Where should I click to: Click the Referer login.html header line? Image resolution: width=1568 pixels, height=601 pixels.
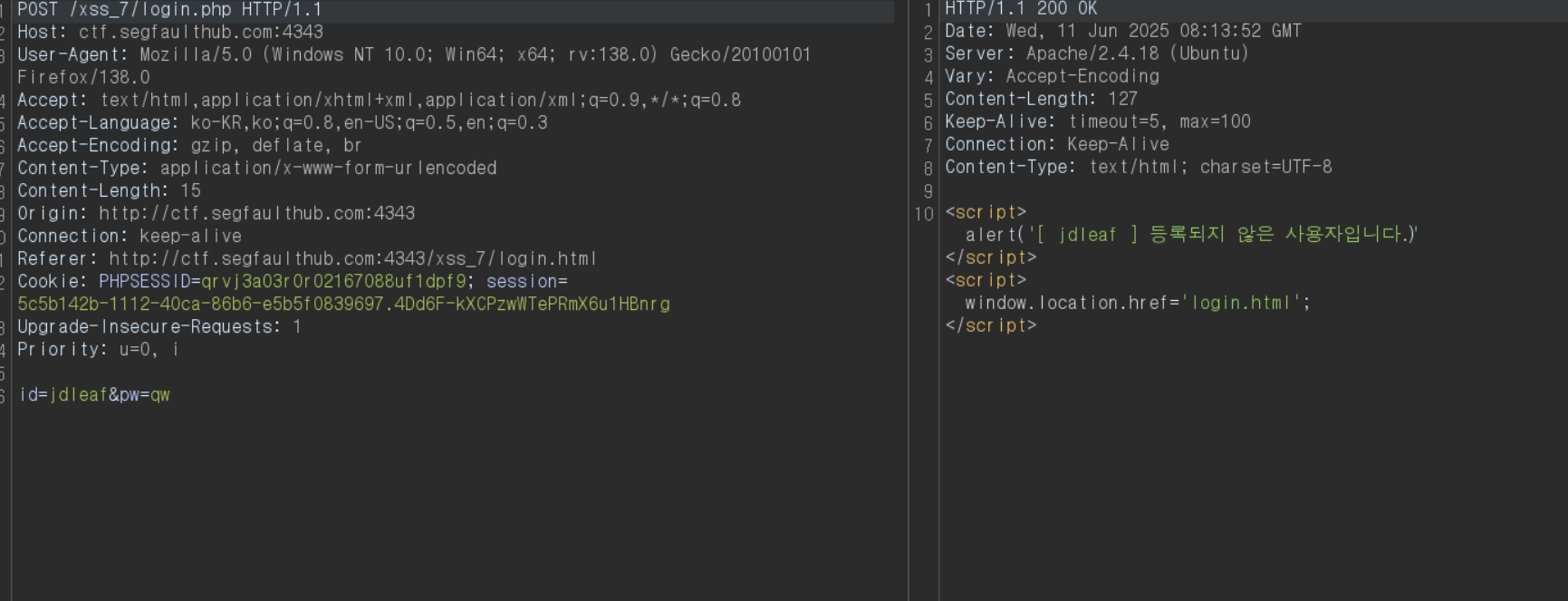click(307, 258)
